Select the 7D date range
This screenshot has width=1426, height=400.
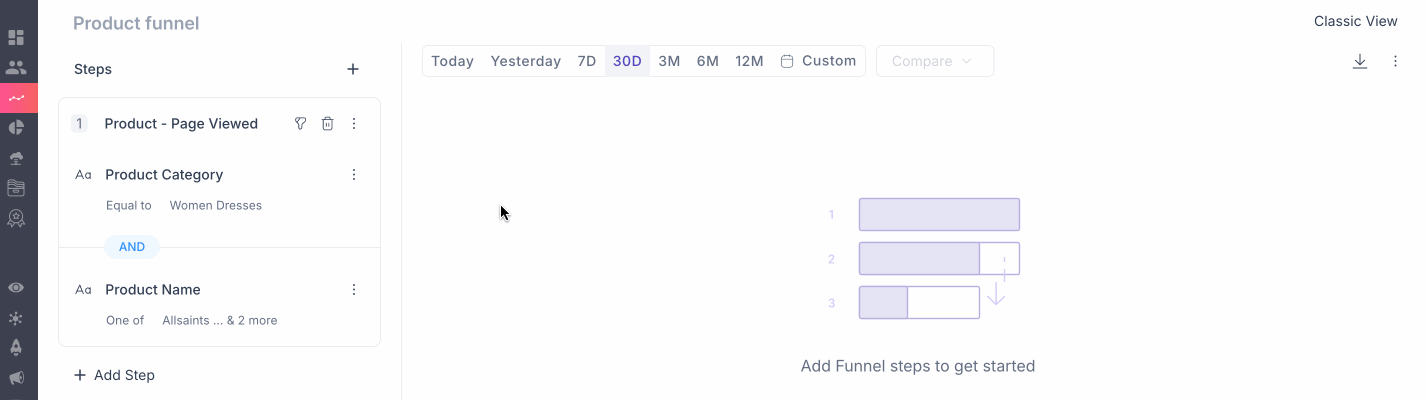587,61
